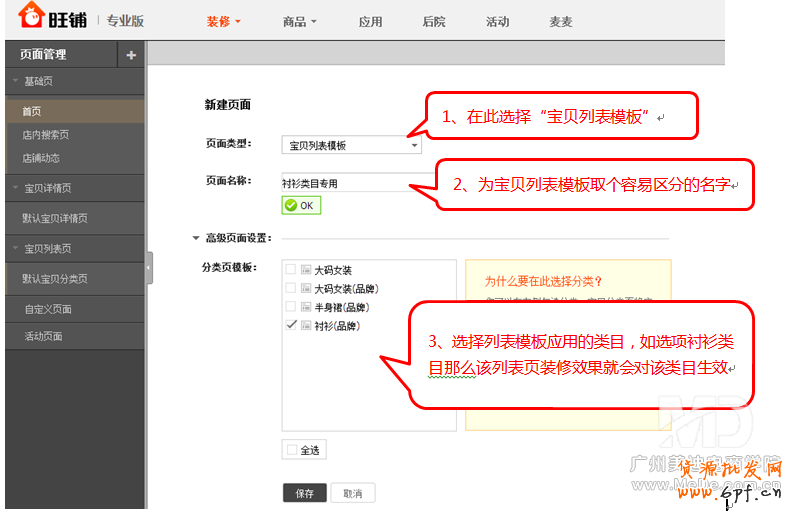
Task: Open the 后院 top menu
Action: click(434, 22)
